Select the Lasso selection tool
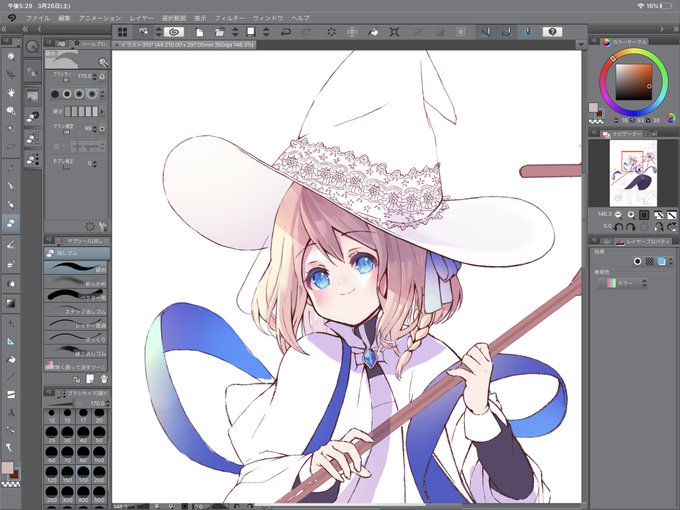 pos(11,146)
